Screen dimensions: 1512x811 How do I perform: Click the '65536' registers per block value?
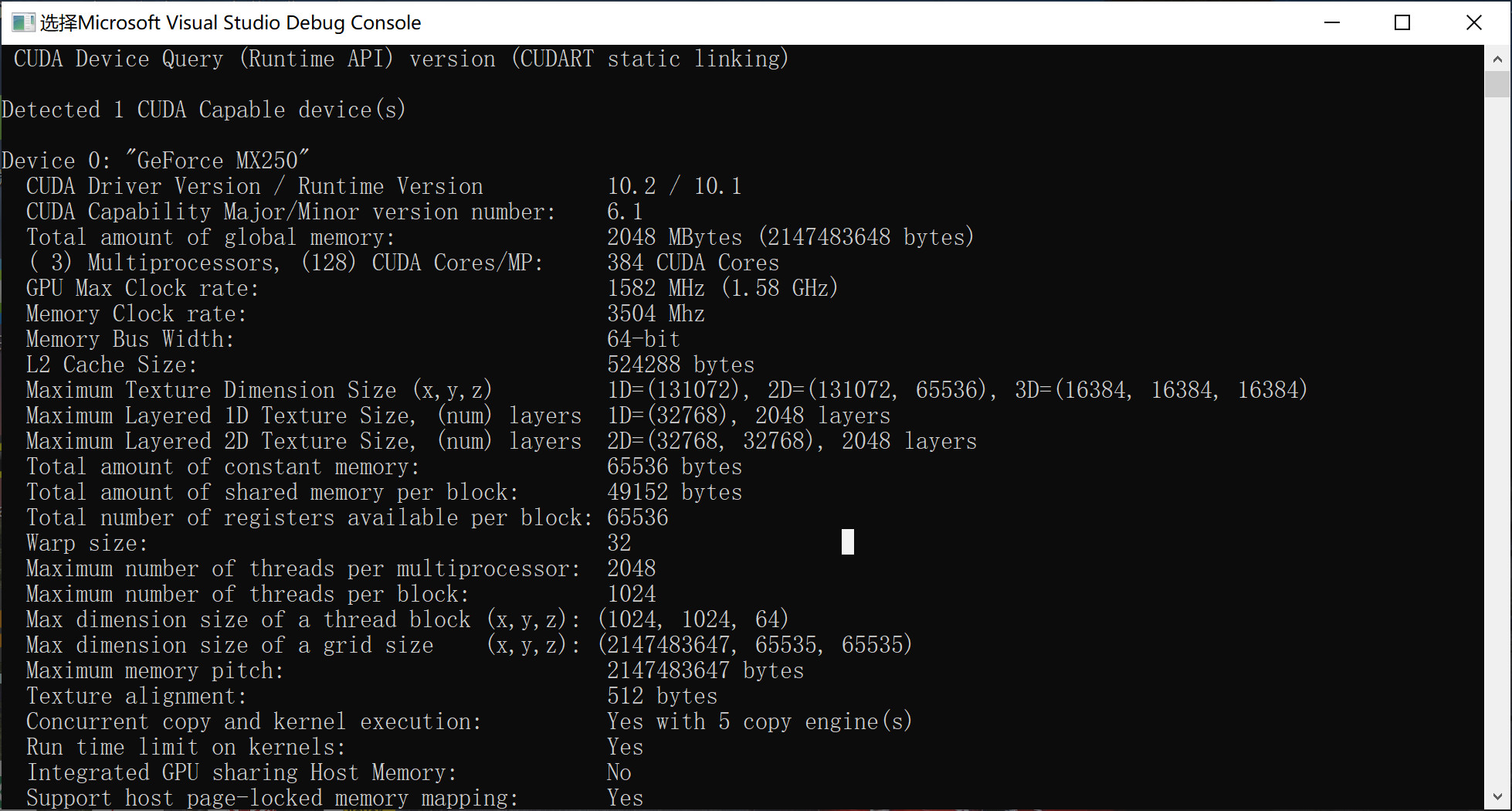pos(637,517)
